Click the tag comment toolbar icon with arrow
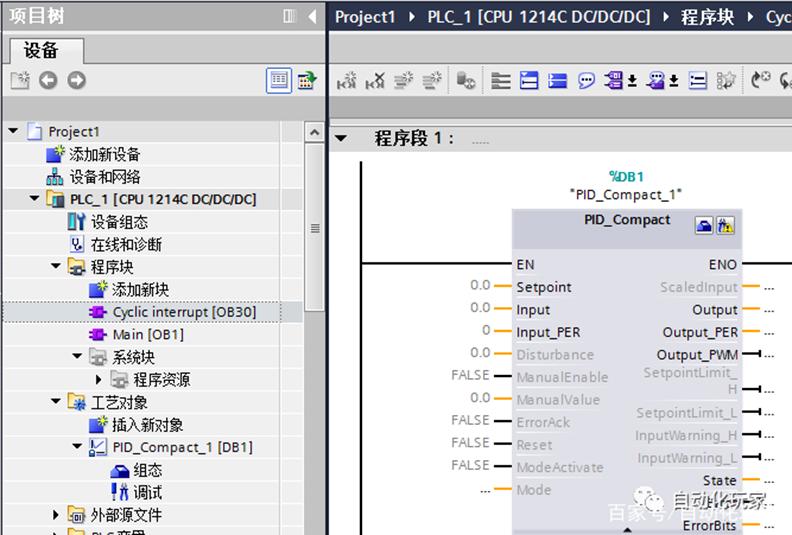 (662, 80)
